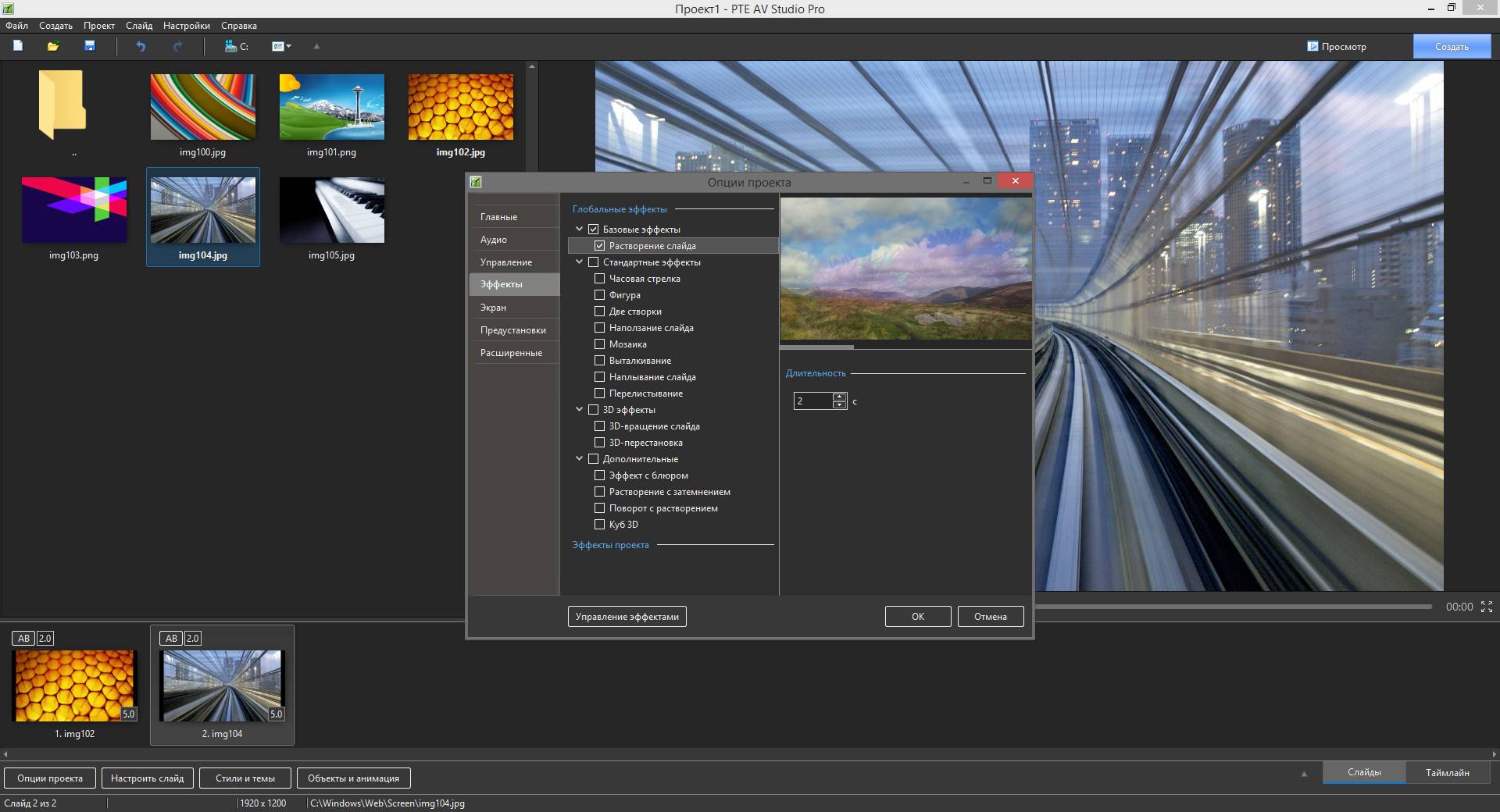Click the 5.0 duration badge on slide img104
This screenshot has width=1500, height=812.
tap(276, 714)
